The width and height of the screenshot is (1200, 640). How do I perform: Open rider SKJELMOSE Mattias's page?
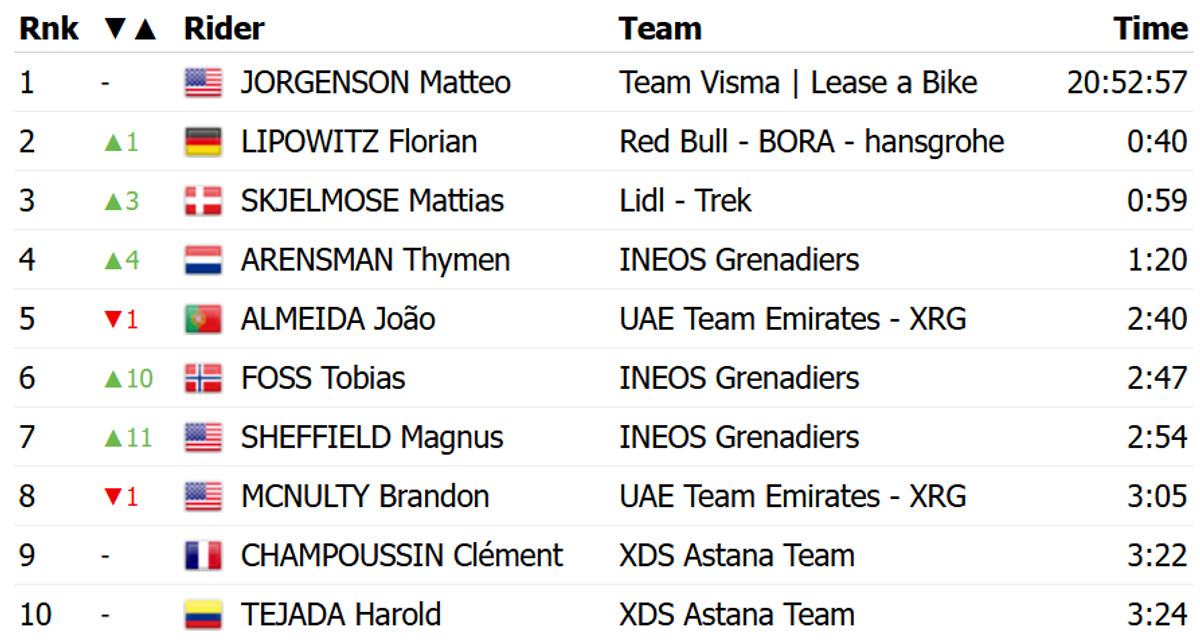coord(372,201)
